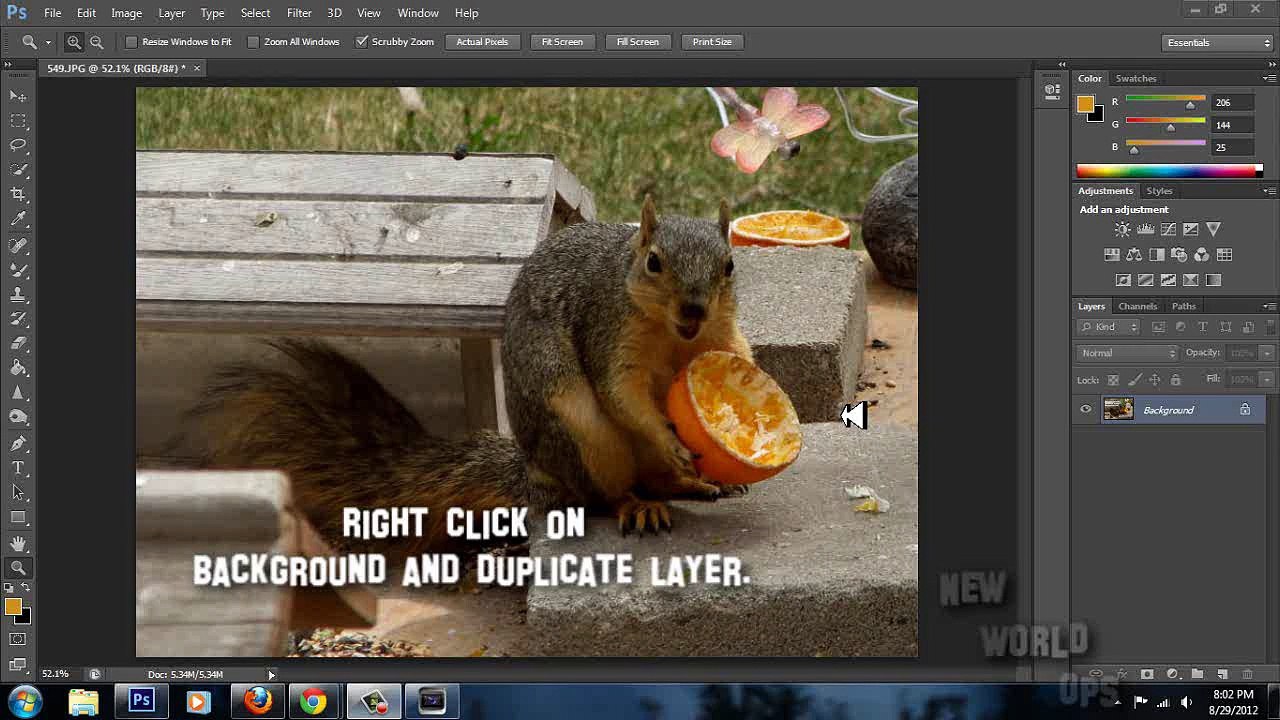The width and height of the screenshot is (1280, 720).
Task: Open the Opacity slider arrow
Action: pyautogui.click(x=1266, y=353)
